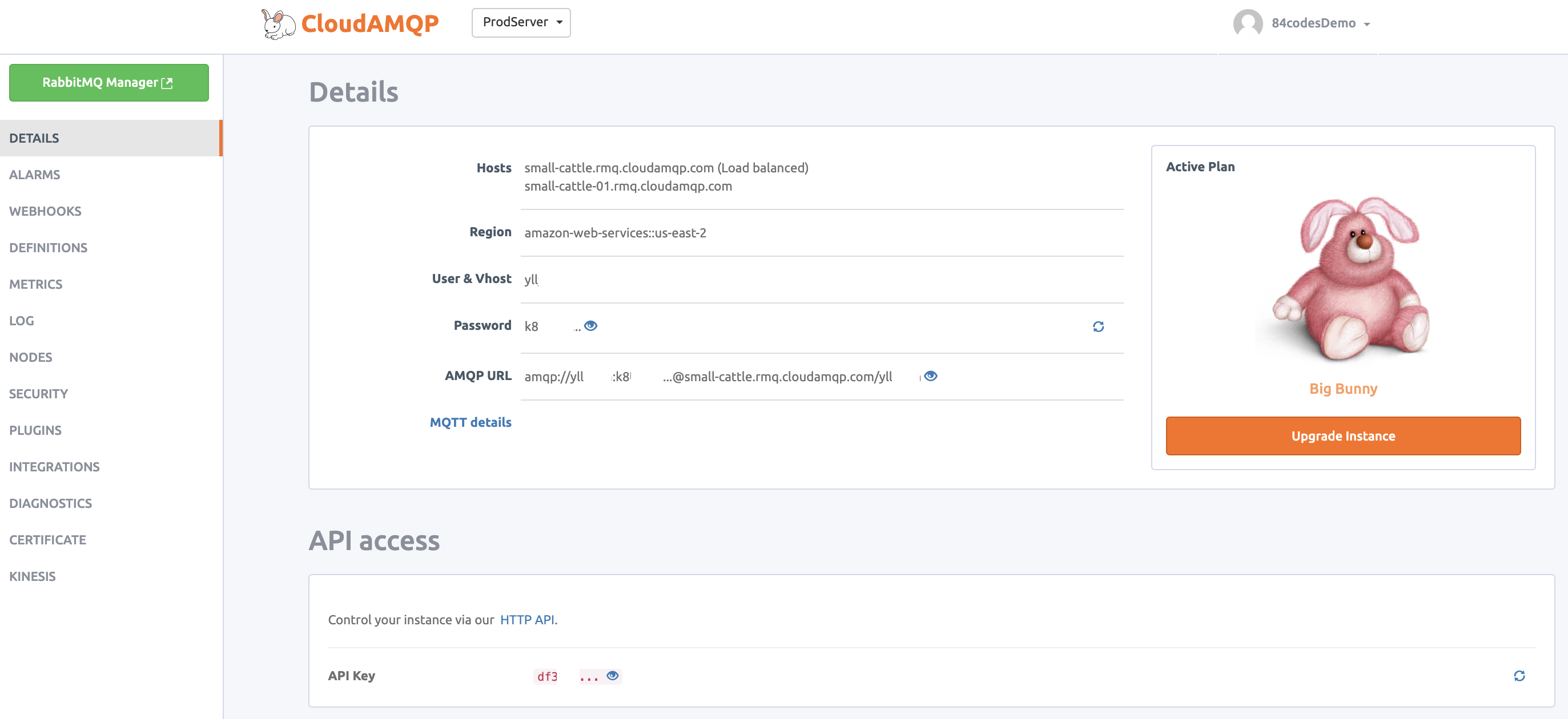
Task: Open the Metrics page
Action: (36, 284)
